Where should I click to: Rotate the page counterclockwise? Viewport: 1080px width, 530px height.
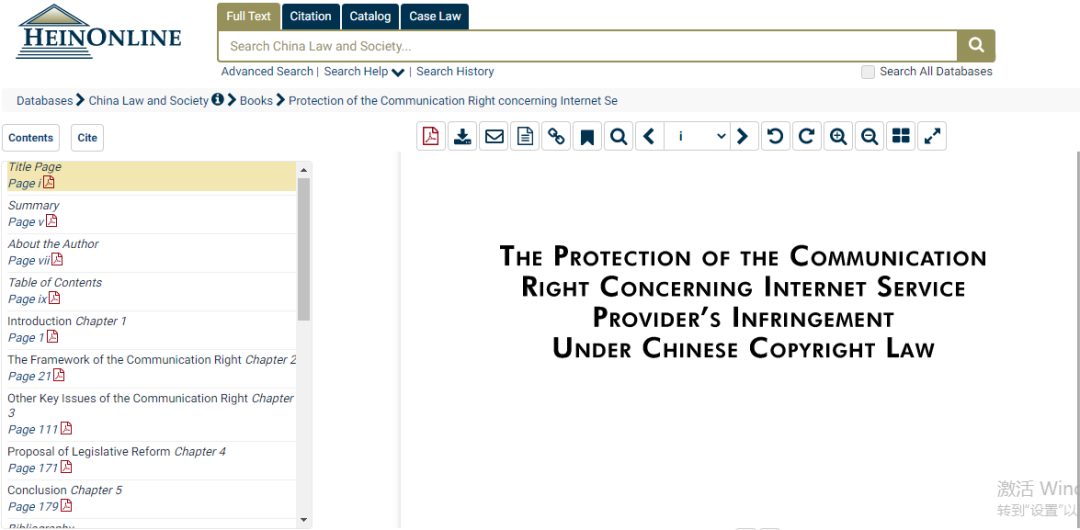pos(774,137)
